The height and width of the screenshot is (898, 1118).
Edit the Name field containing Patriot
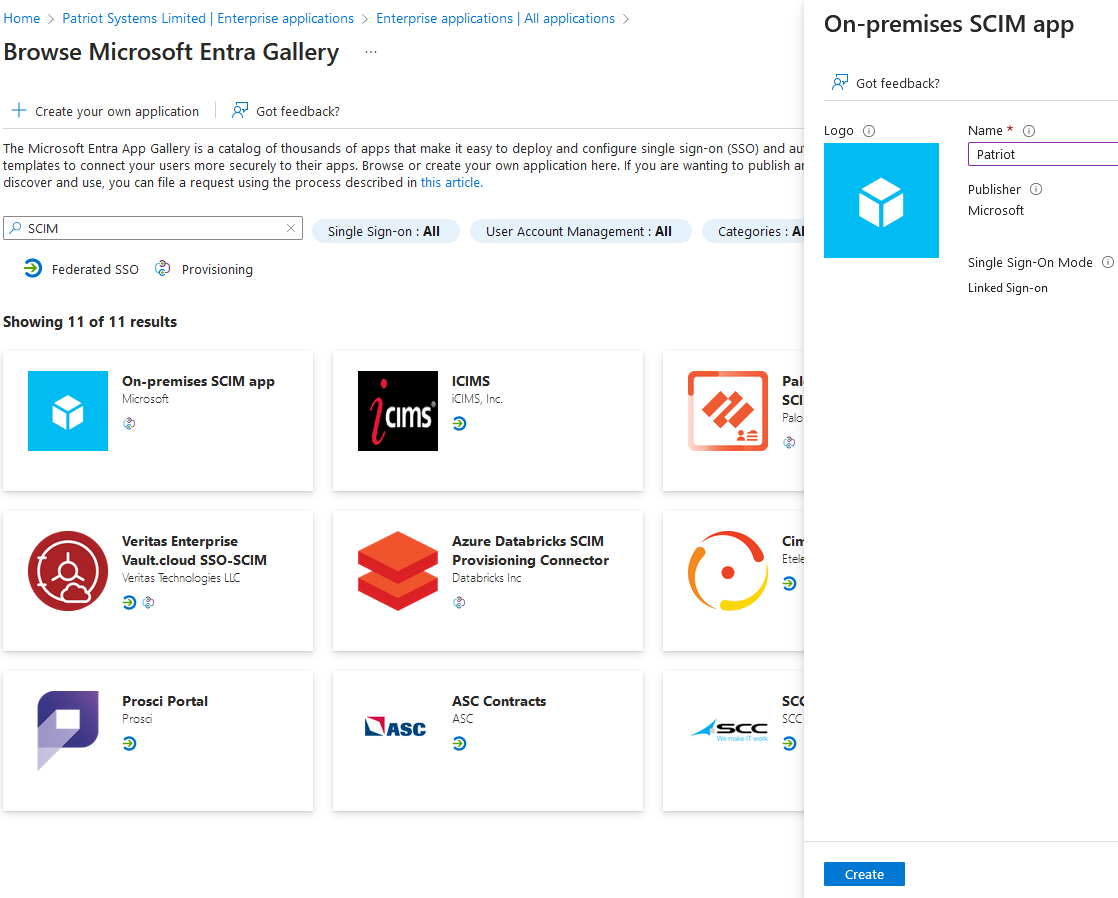[x=1042, y=154]
